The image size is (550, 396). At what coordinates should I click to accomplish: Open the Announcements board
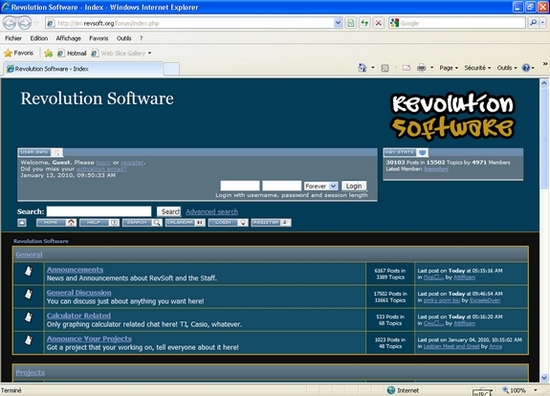coord(75,270)
